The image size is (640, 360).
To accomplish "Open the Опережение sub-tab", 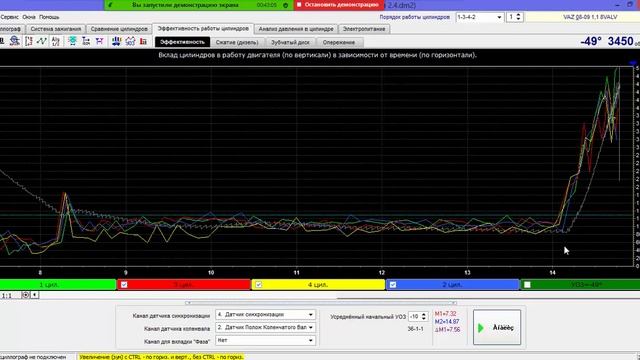I will click(x=339, y=42).
